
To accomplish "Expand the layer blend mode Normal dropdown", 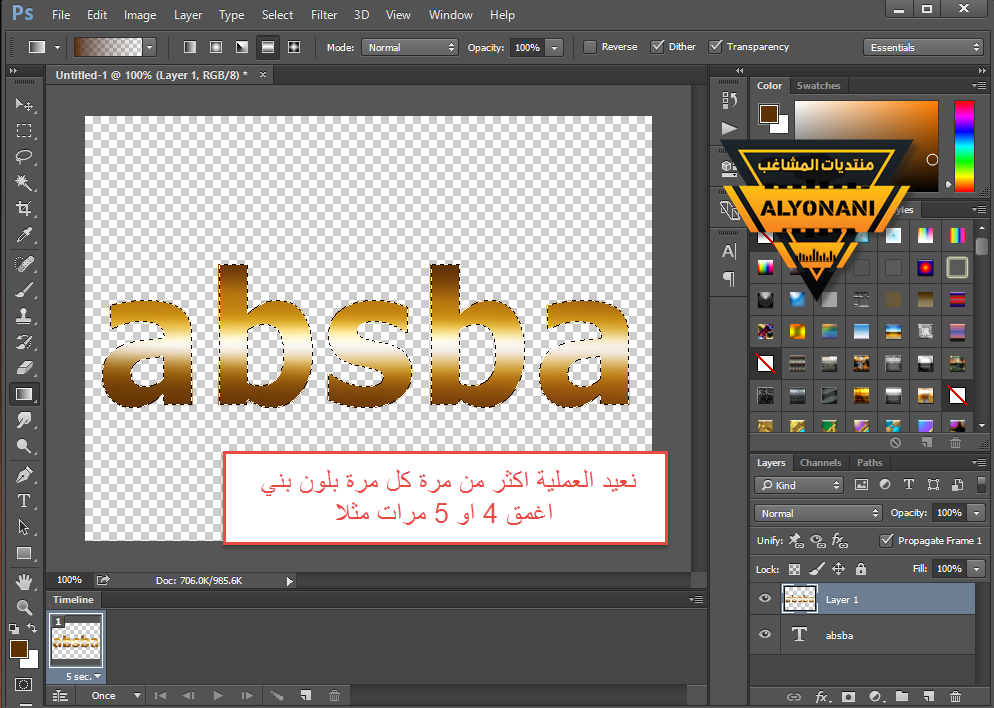I will (x=819, y=513).
